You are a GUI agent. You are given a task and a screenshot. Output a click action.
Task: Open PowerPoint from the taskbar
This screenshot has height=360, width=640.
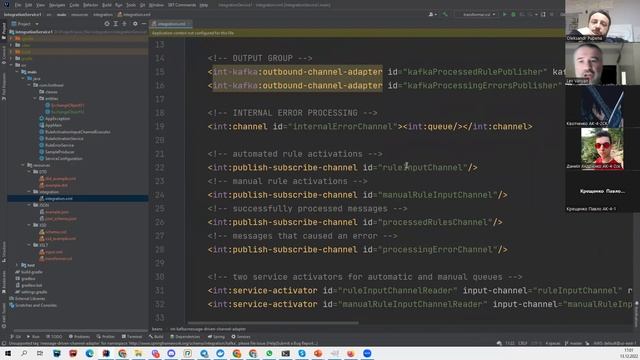[x=318, y=353]
